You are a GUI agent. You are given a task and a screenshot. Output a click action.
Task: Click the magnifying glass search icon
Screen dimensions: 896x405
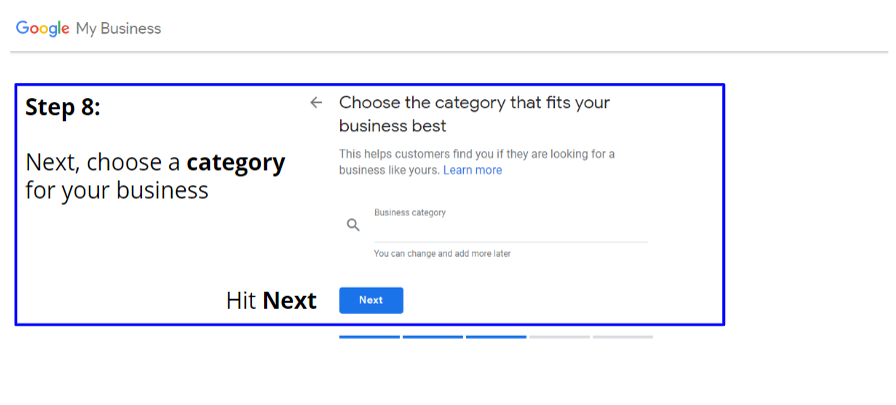353,225
